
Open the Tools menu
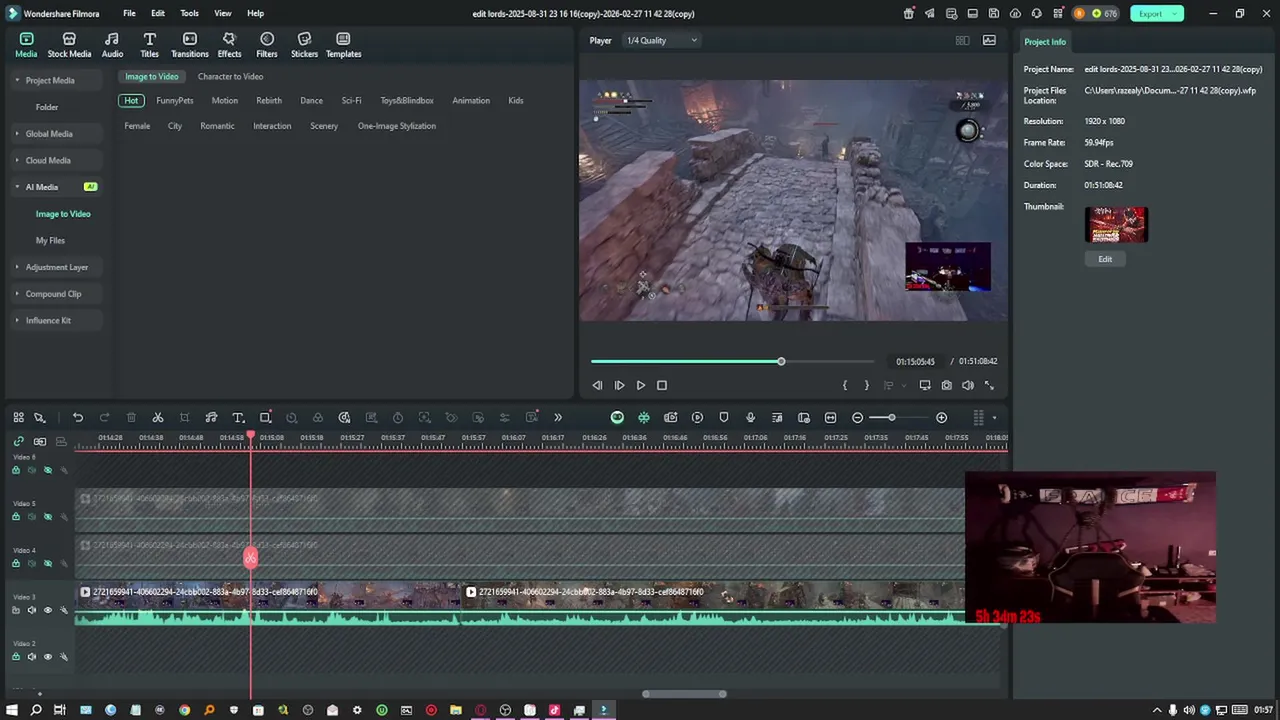point(189,13)
